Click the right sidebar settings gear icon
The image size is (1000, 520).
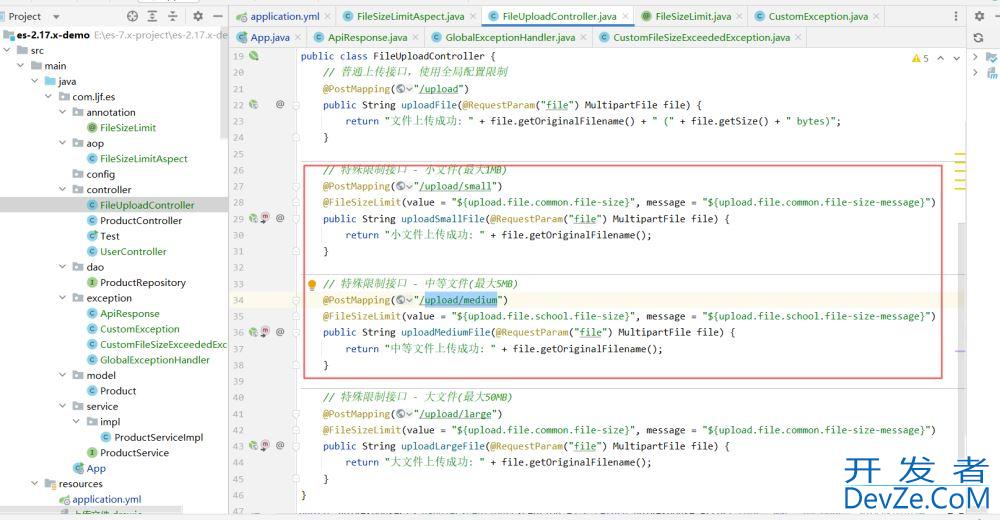tap(980, 16)
